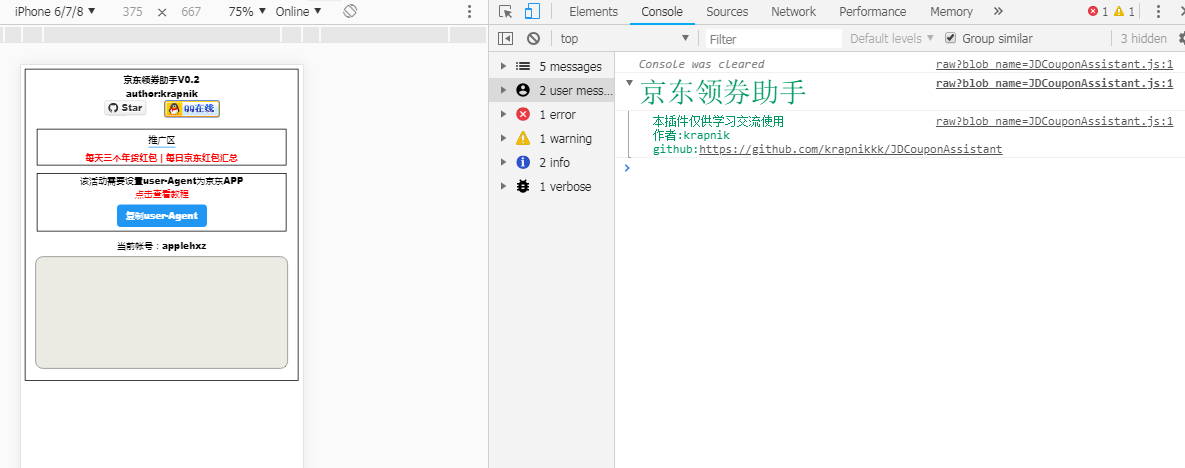
Task: Open device toolbar more options menu
Action: point(469,11)
